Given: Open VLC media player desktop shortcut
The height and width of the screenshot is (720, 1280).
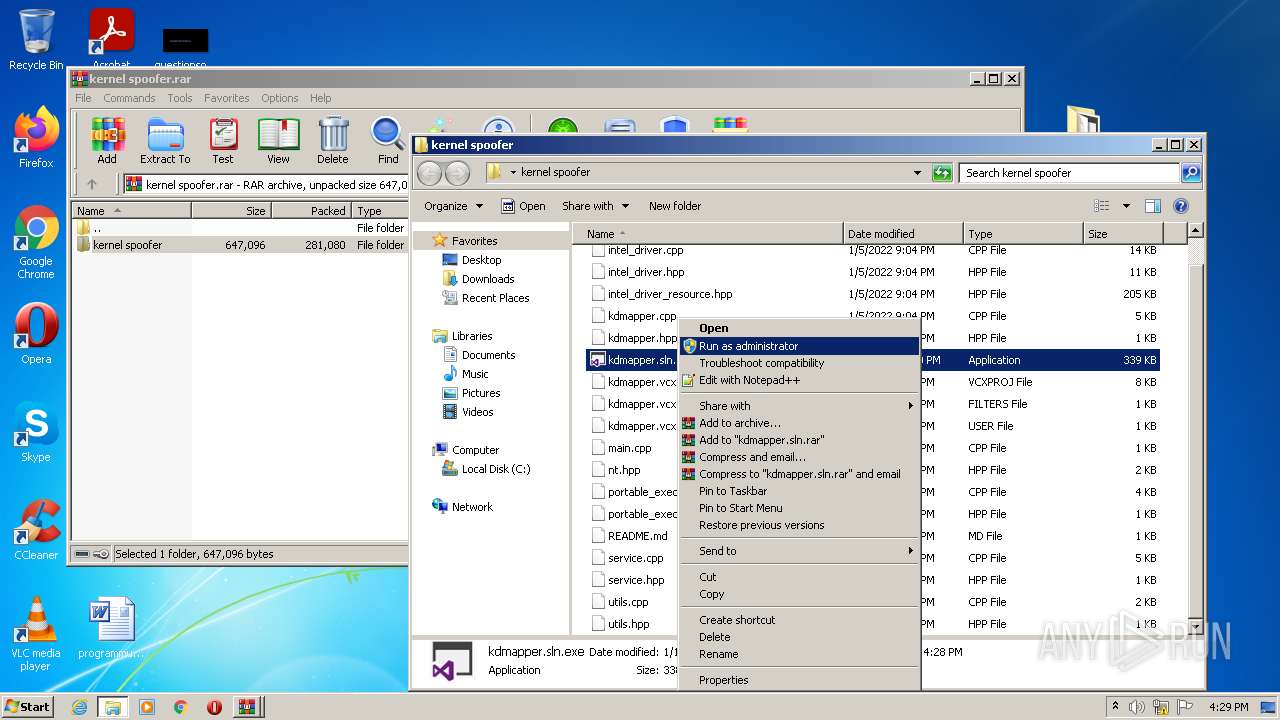Looking at the screenshot, I should pos(36,634).
